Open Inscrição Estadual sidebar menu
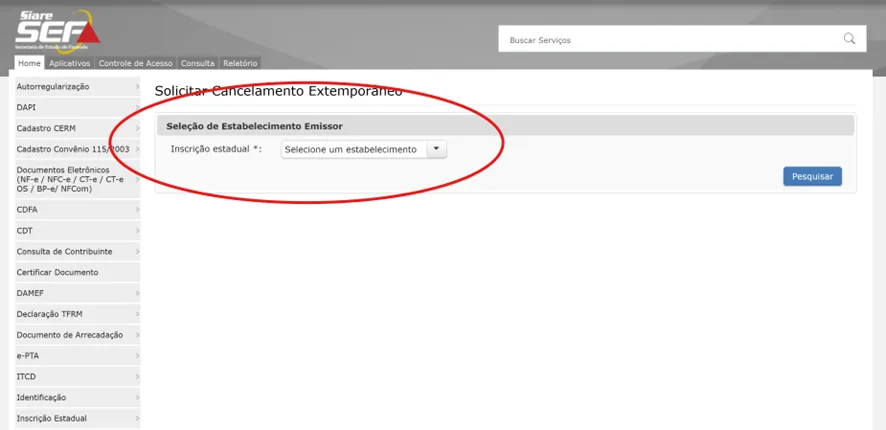886x430 pixels. [x=78, y=418]
